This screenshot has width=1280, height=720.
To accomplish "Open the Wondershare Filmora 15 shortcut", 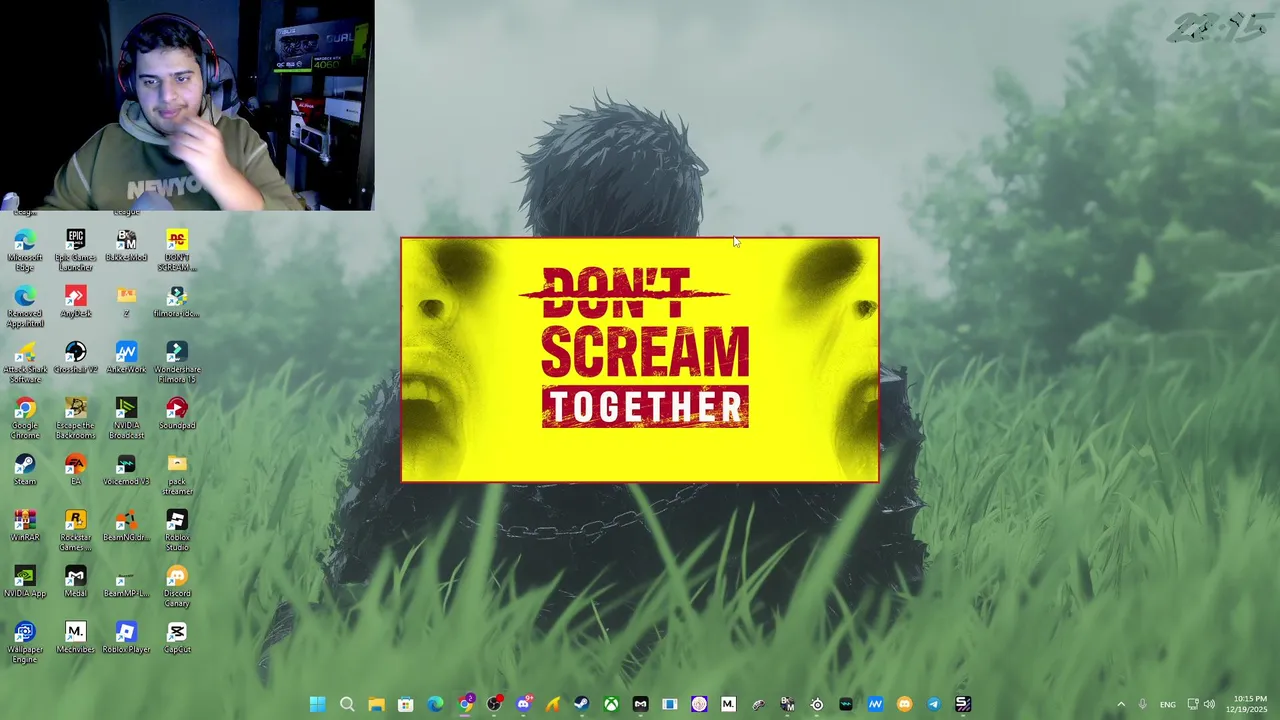I will coord(177,362).
